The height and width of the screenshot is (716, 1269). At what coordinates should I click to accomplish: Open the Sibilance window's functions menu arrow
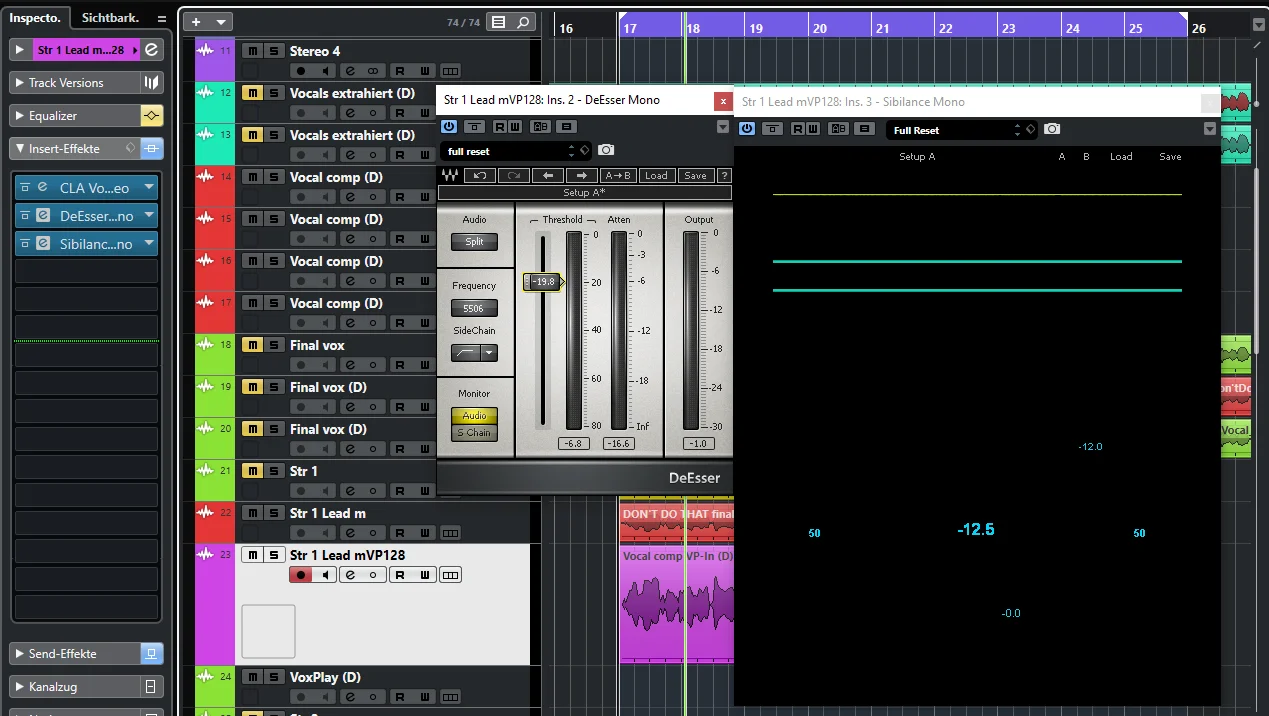click(x=1210, y=129)
